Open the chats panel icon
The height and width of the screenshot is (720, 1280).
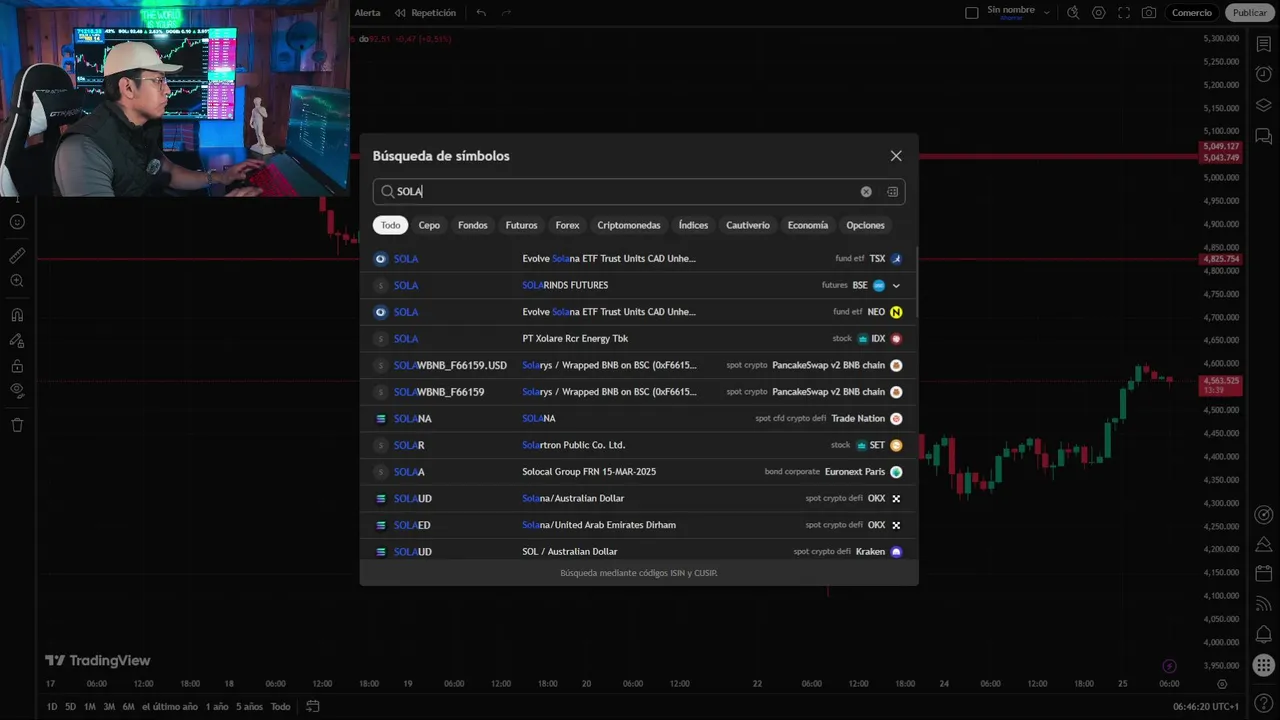coord(1264,136)
